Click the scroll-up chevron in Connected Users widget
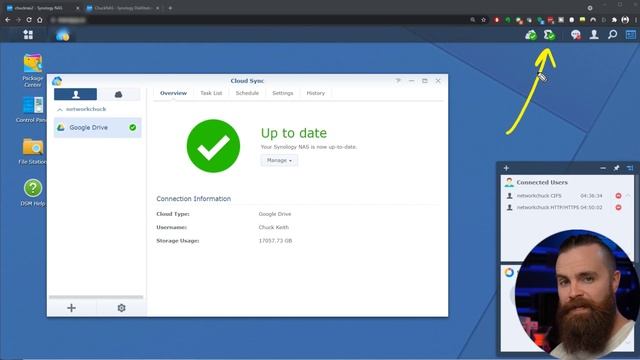Image resolution: width=640 pixels, height=360 pixels. tap(628, 196)
